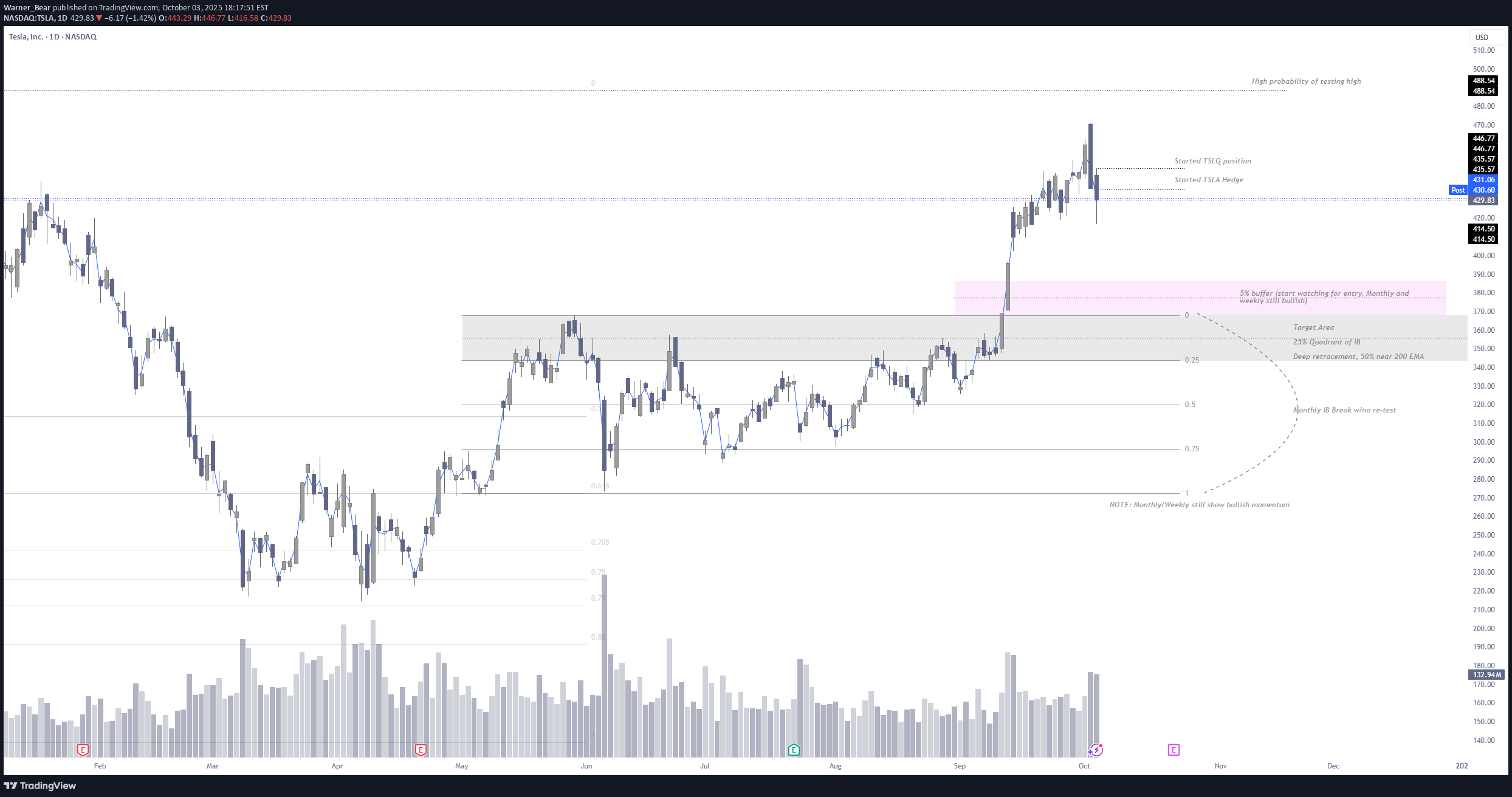Viewport: 1512px width, 797px height.
Task: Click the Oct label on time axis
Action: click(x=1084, y=765)
